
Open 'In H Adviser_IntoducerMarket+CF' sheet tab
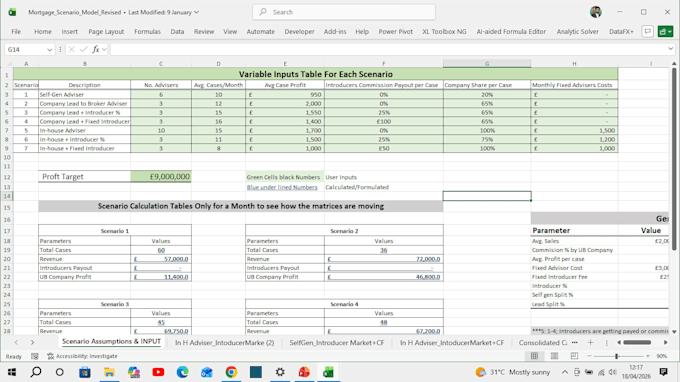pyautogui.click(x=452, y=343)
